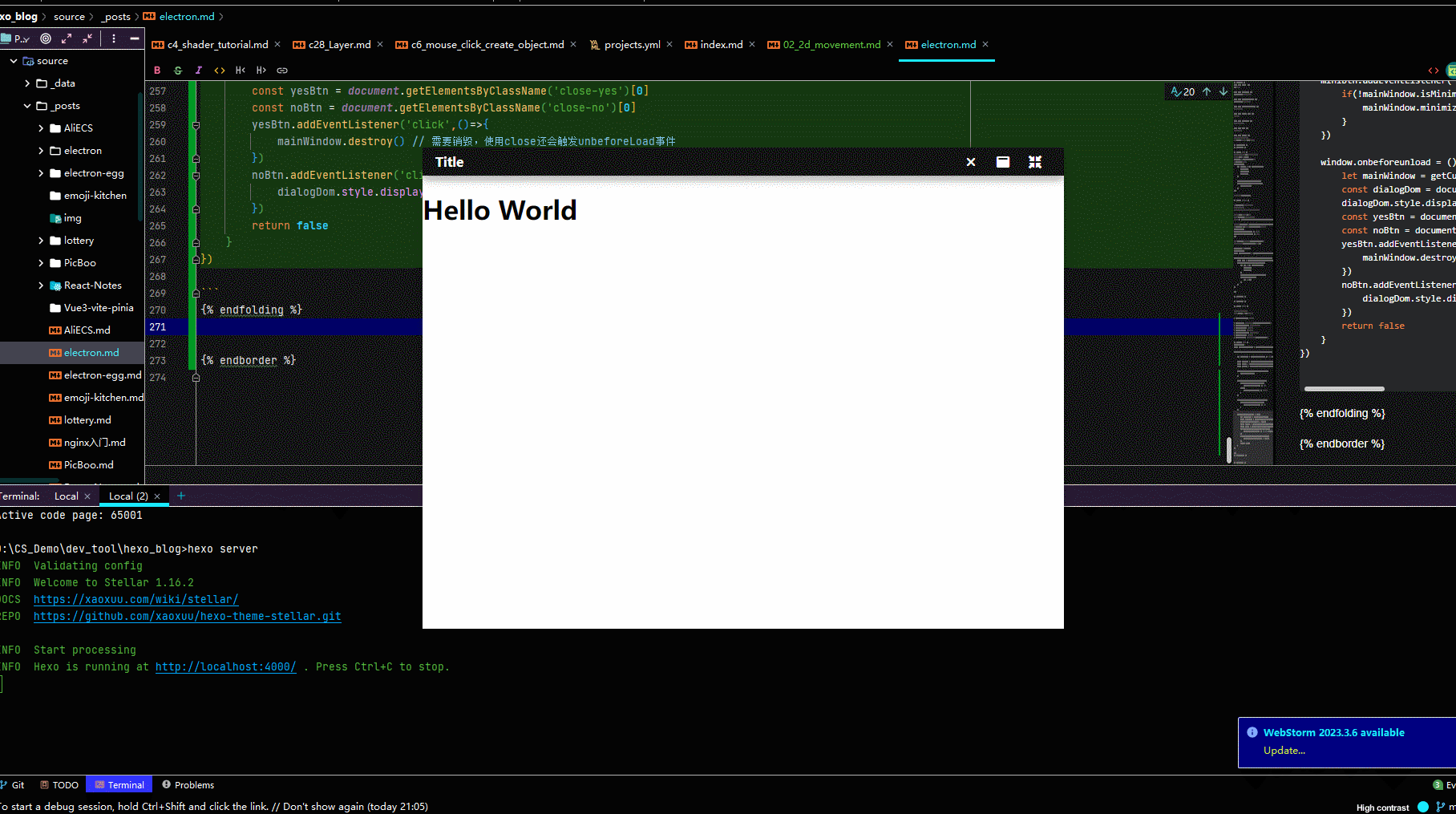Open electron-egg.md in project tree

click(95, 375)
